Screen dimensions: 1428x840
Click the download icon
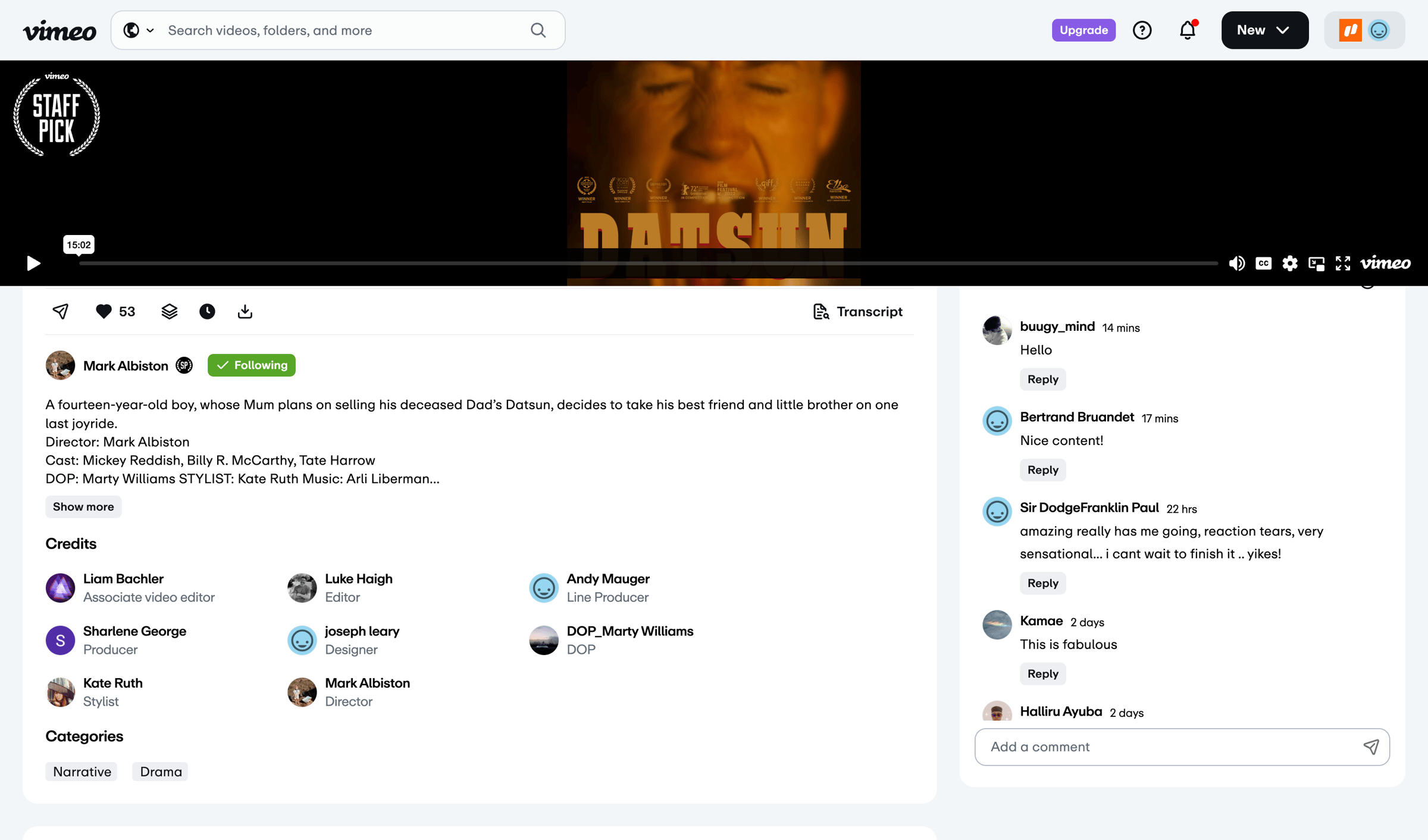click(x=245, y=311)
